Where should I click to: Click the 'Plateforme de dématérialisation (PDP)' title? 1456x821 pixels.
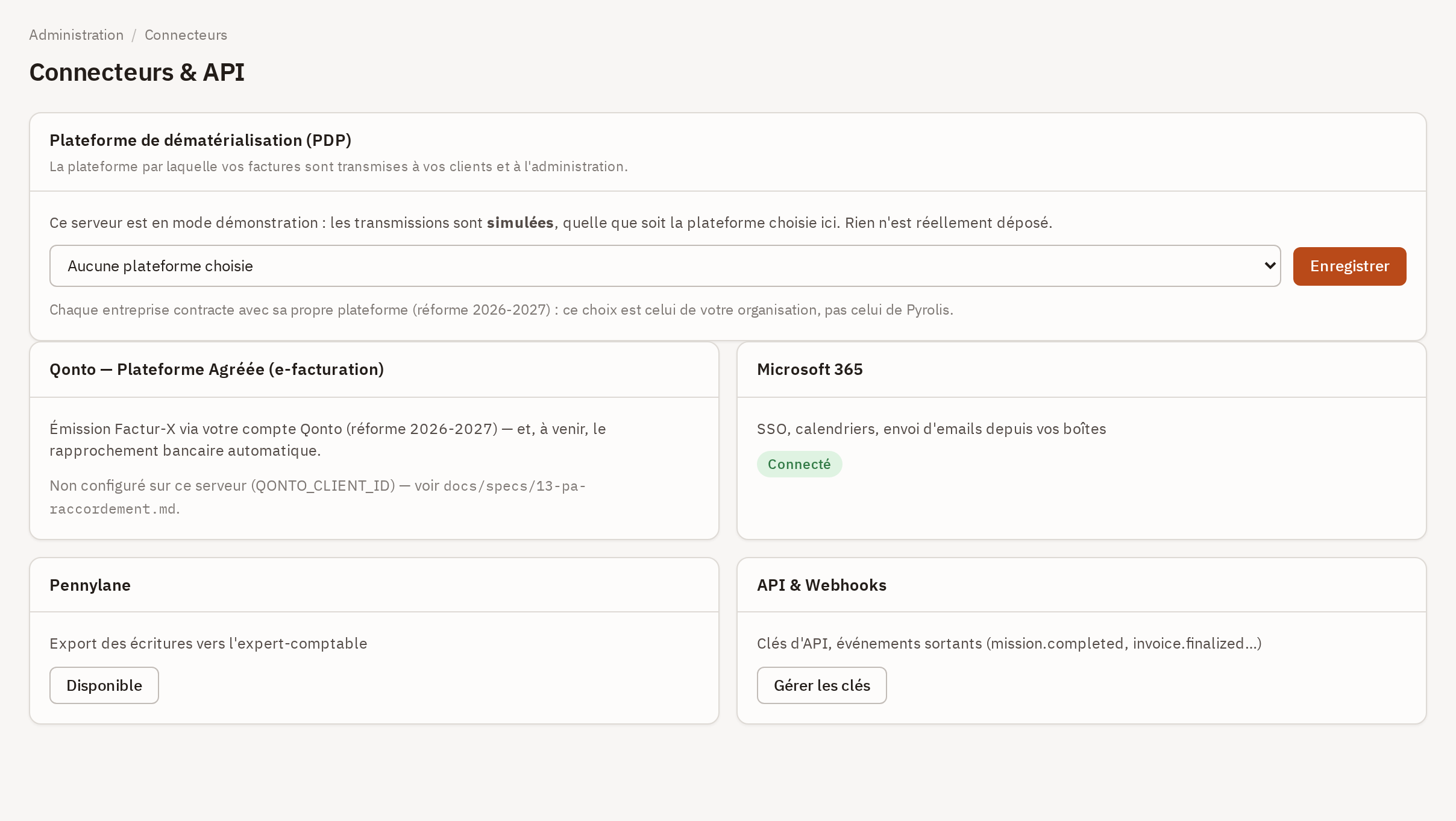pyautogui.click(x=200, y=140)
